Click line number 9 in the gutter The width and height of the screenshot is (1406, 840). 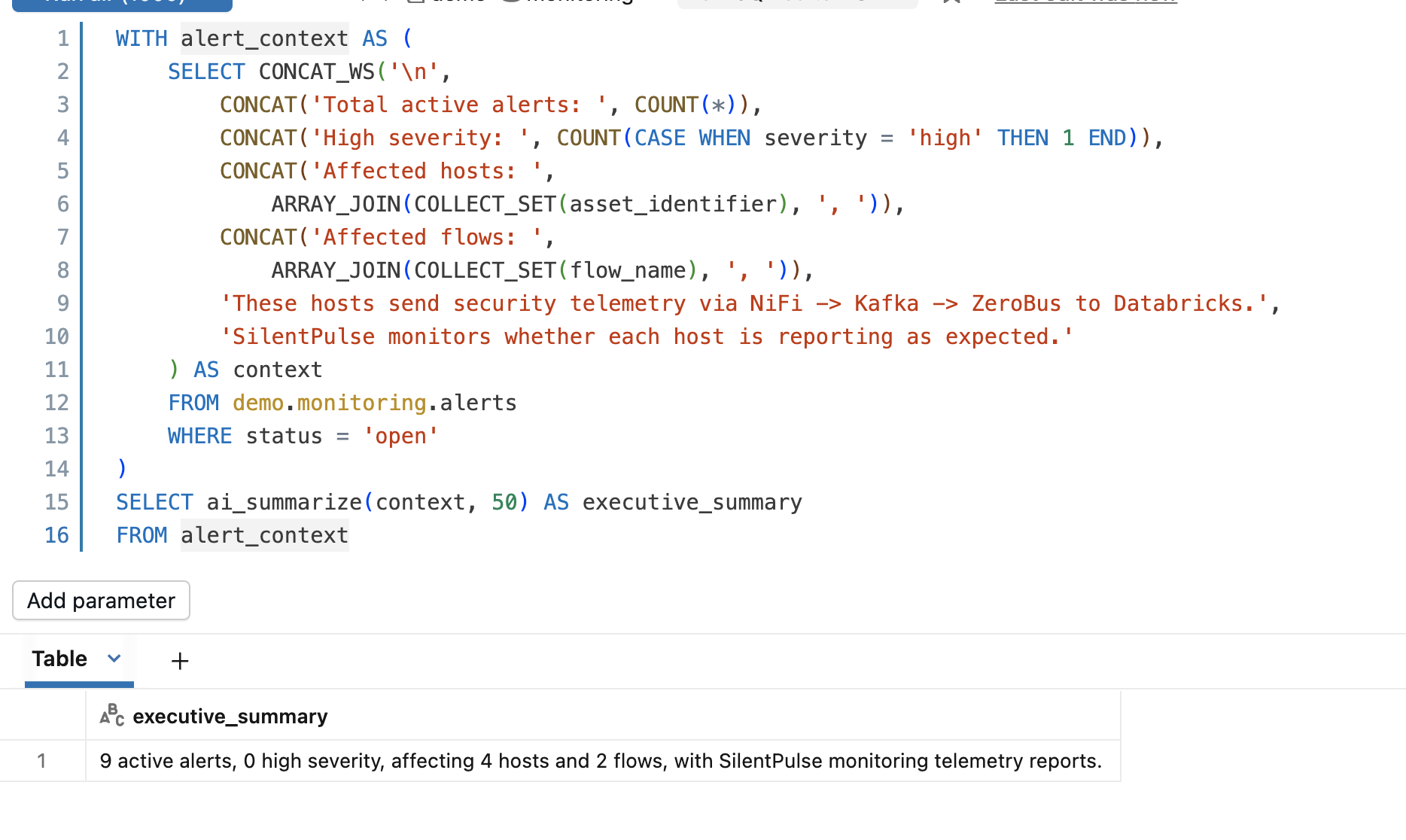coord(63,303)
